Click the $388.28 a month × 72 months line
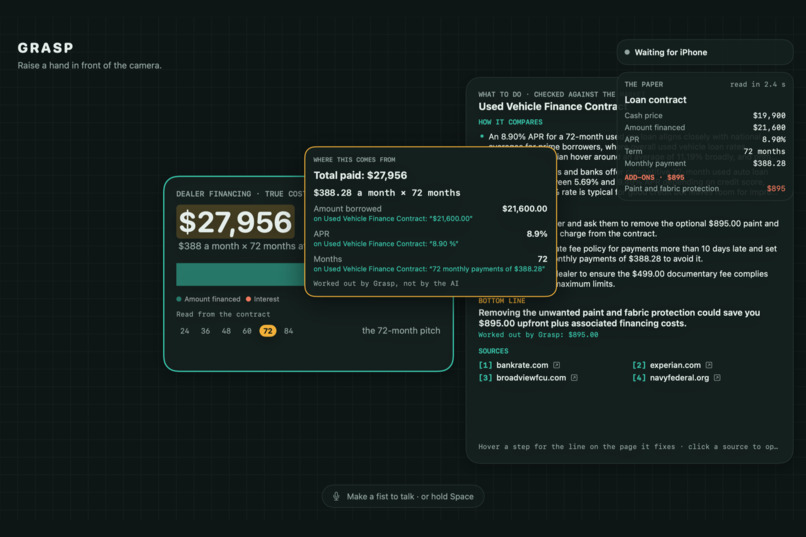This screenshot has height=537, width=806. click(387, 193)
